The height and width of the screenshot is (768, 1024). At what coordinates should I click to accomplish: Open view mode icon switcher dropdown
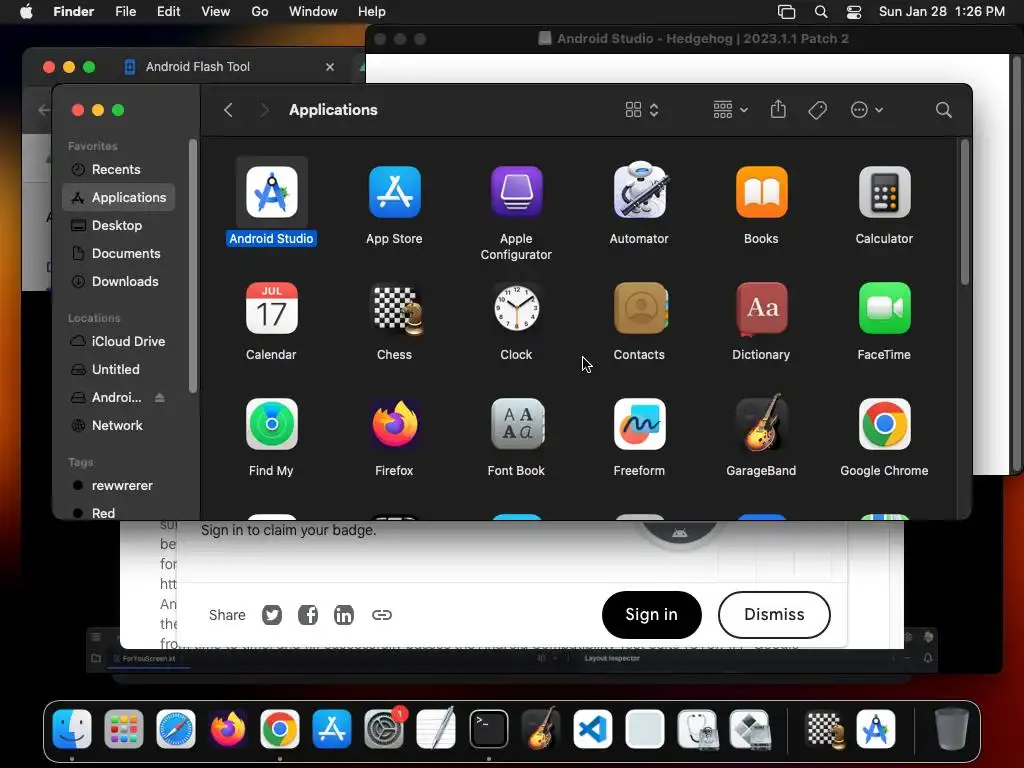(641, 110)
